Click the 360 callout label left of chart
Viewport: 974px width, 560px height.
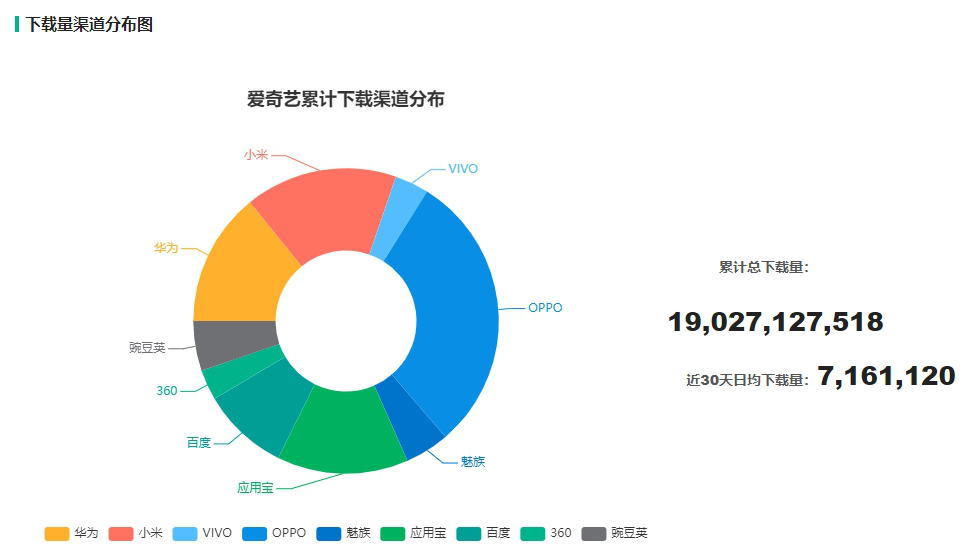click(x=166, y=391)
